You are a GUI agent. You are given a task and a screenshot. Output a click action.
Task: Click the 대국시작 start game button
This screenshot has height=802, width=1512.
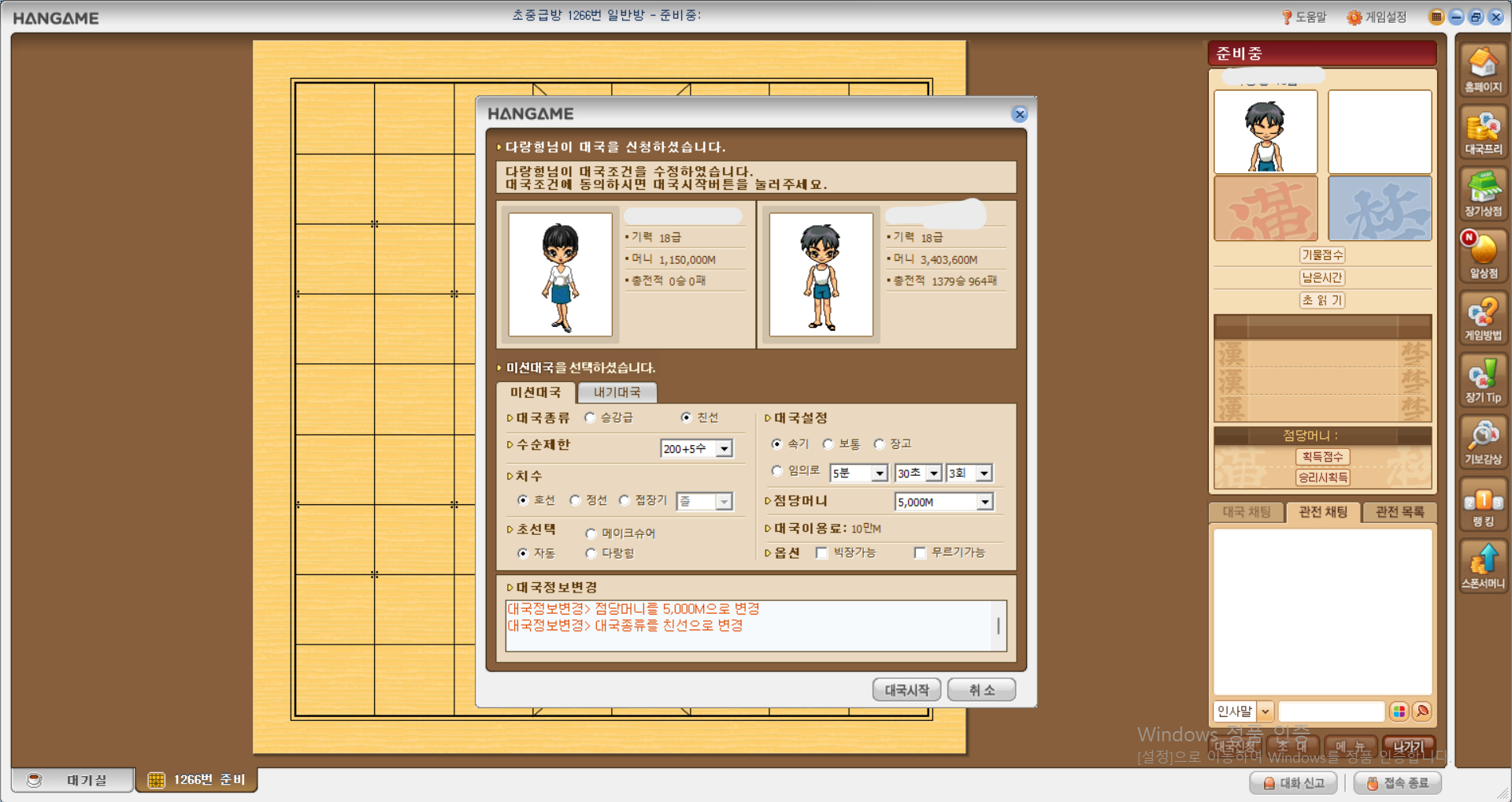click(x=906, y=690)
